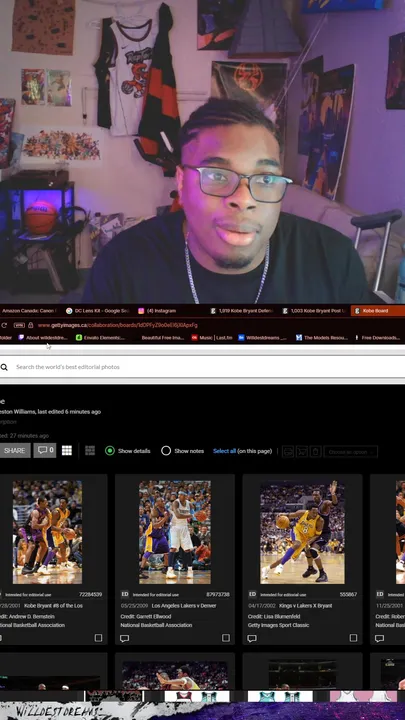Click the VPN badge in address bar
Screen dimensions: 405x720
pos(18,325)
